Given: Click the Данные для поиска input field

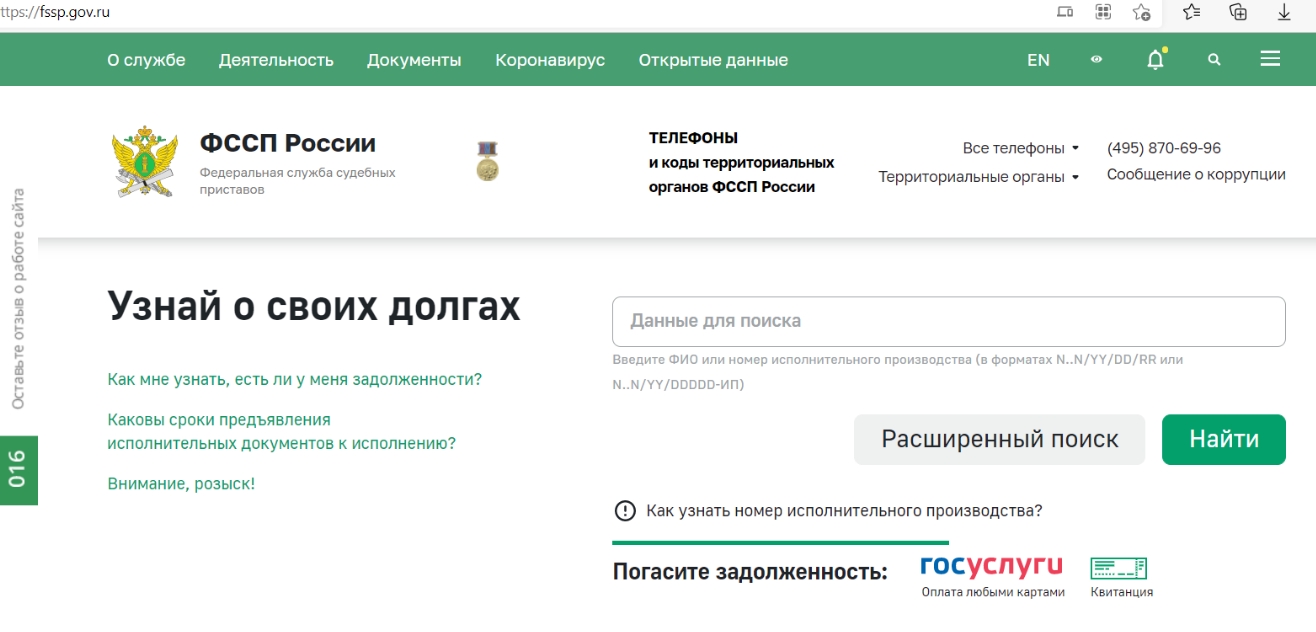Looking at the screenshot, I should click(949, 322).
